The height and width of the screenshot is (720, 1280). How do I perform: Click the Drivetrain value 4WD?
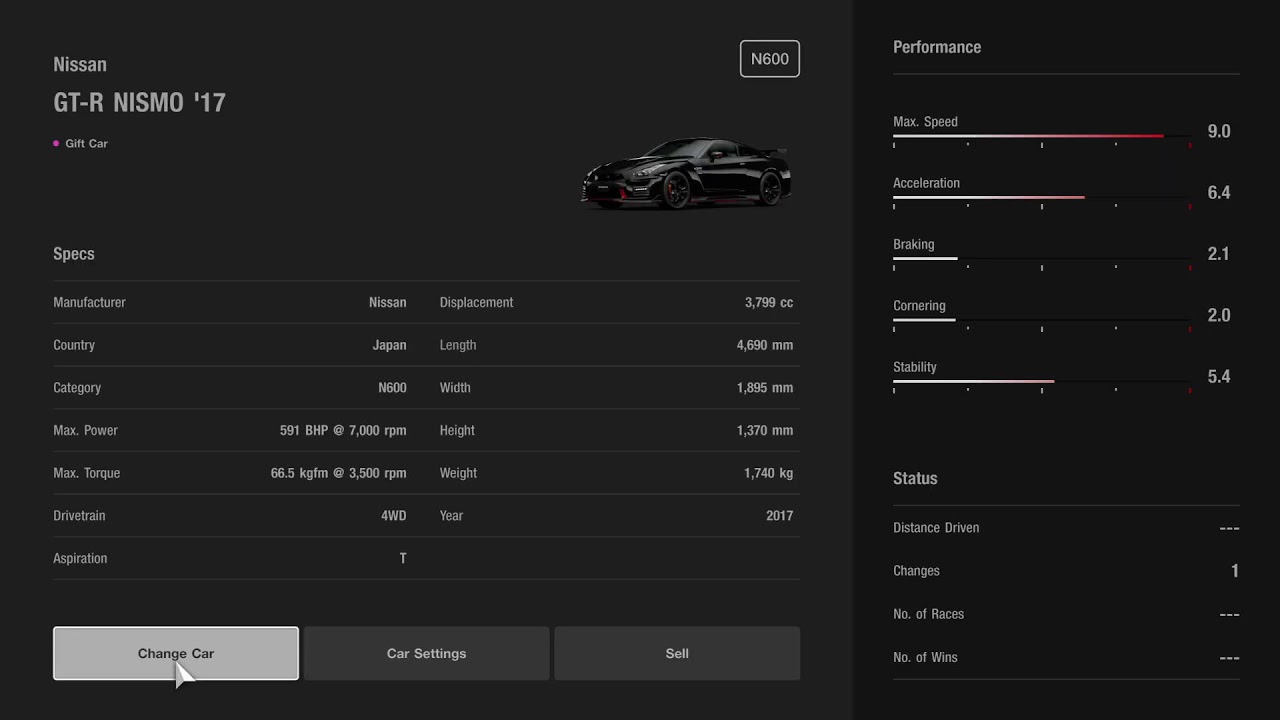tap(394, 516)
